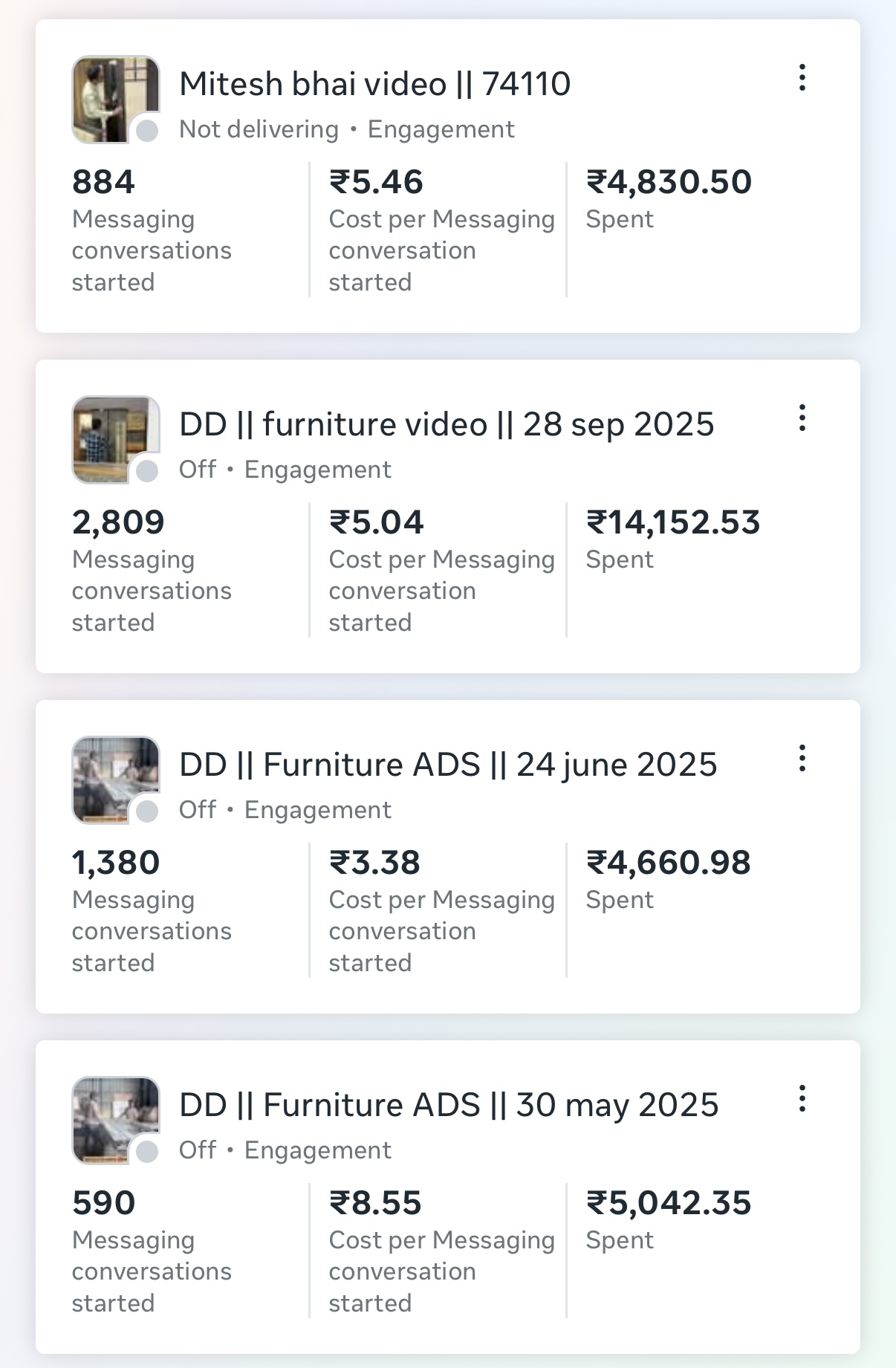Click the ₹14,152.53 spent amount
The width and height of the screenshot is (896, 1368).
pyautogui.click(x=673, y=522)
